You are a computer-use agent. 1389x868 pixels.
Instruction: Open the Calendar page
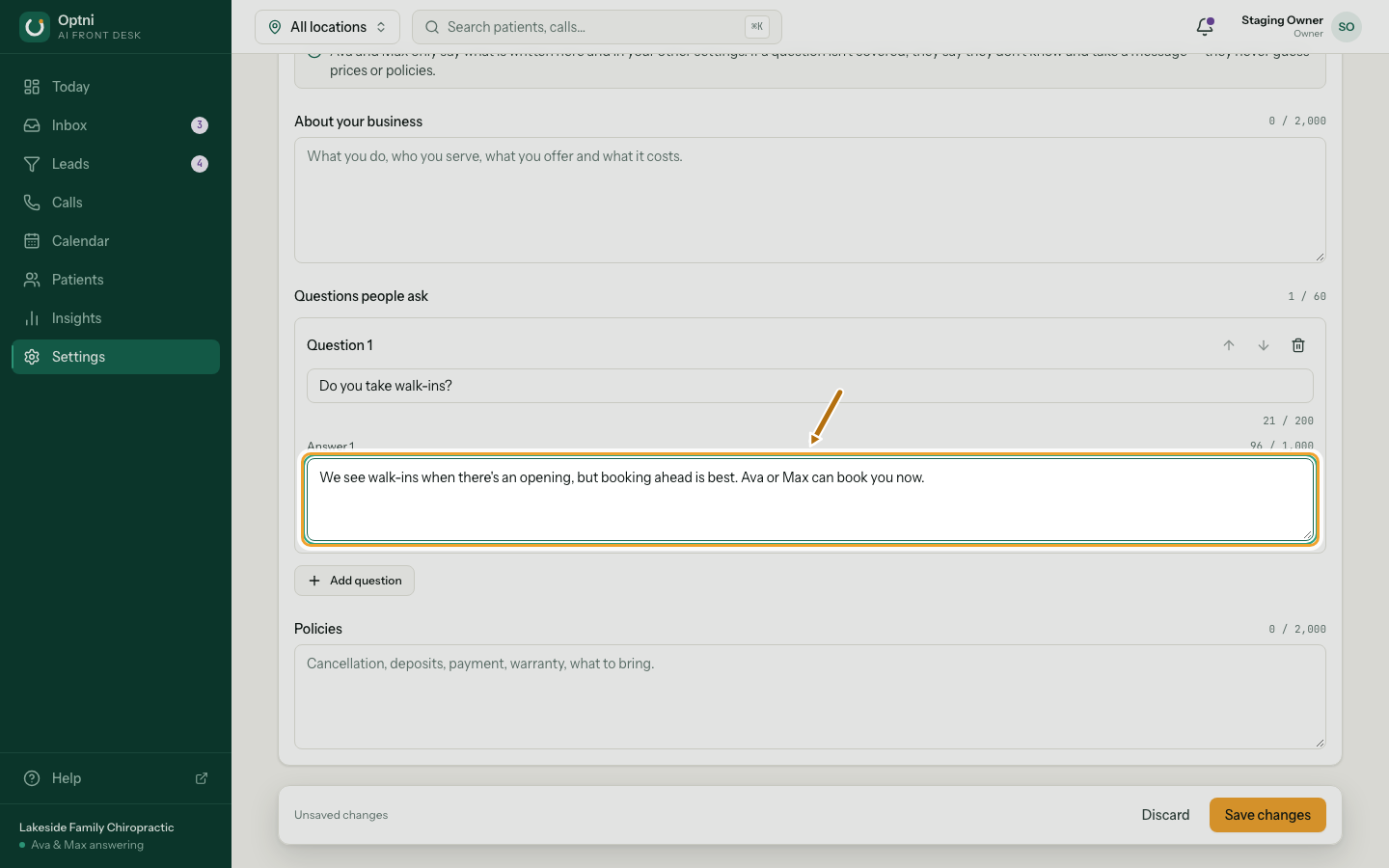point(116,241)
